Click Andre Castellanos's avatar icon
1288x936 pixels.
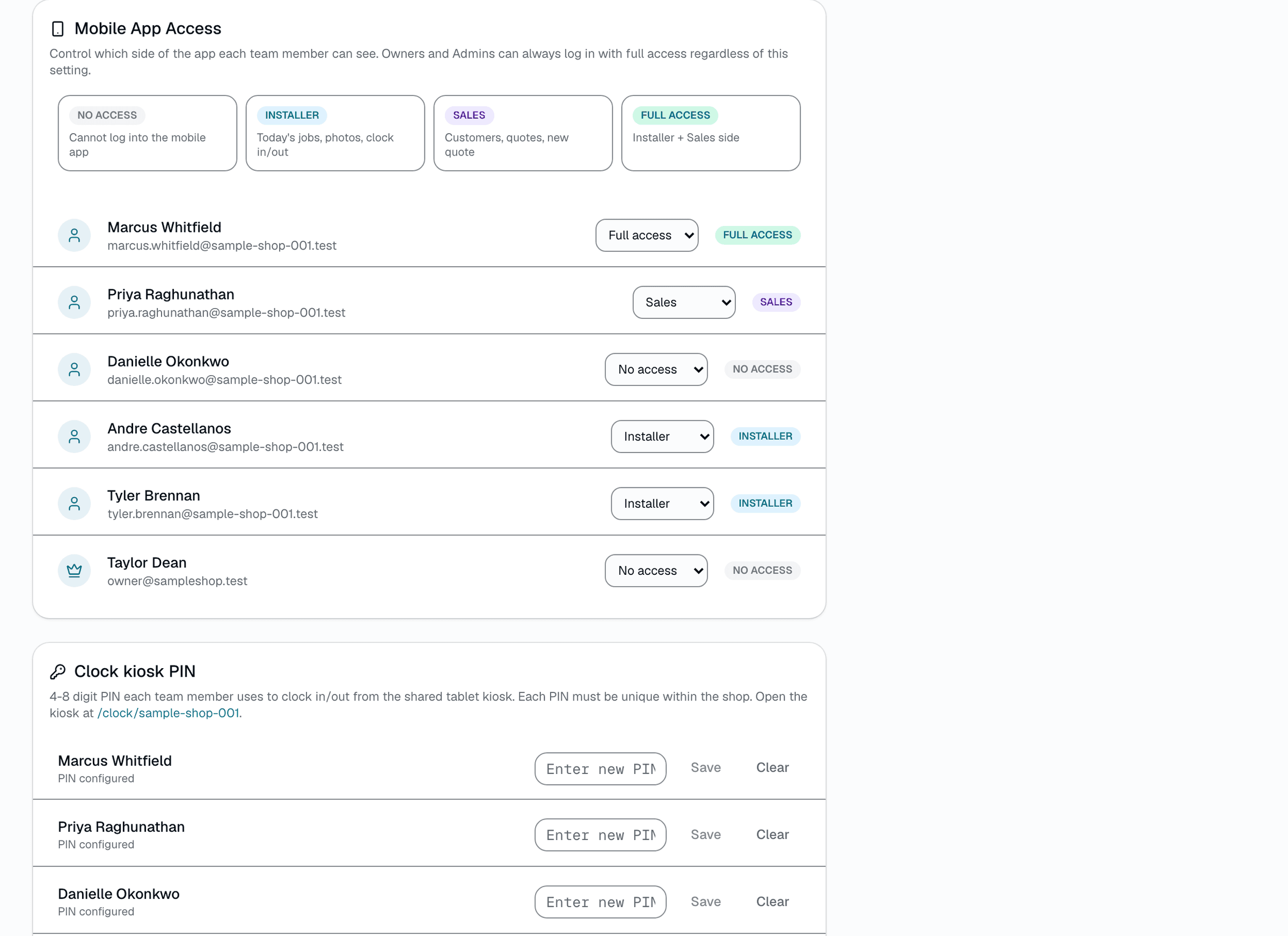click(75, 436)
